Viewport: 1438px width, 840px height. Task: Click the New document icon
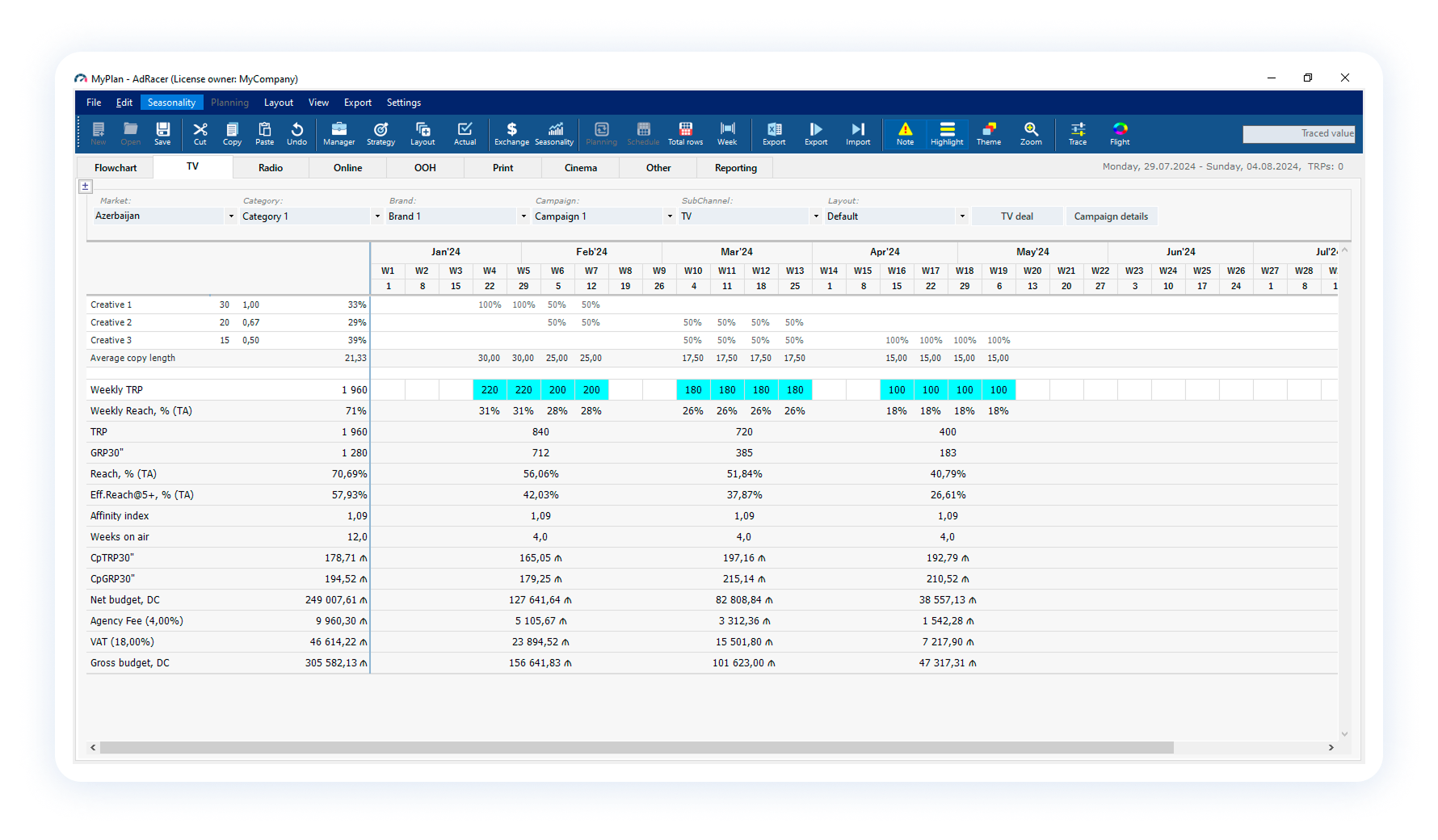click(x=99, y=133)
